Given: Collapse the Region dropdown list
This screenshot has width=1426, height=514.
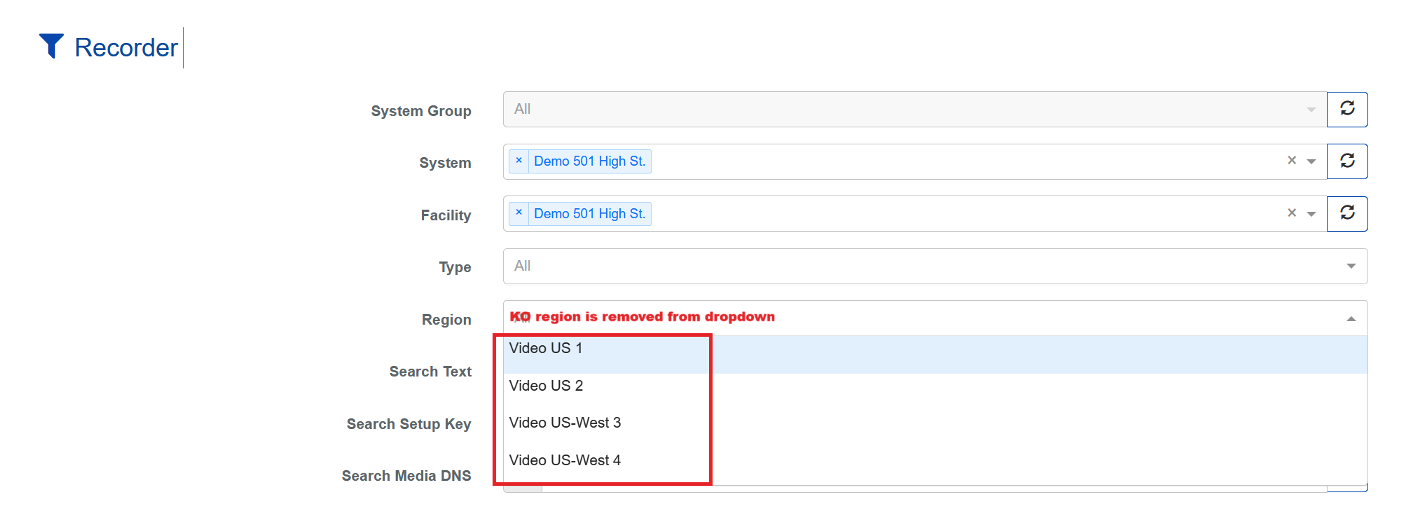Looking at the screenshot, I should click(x=1351, y=319).
